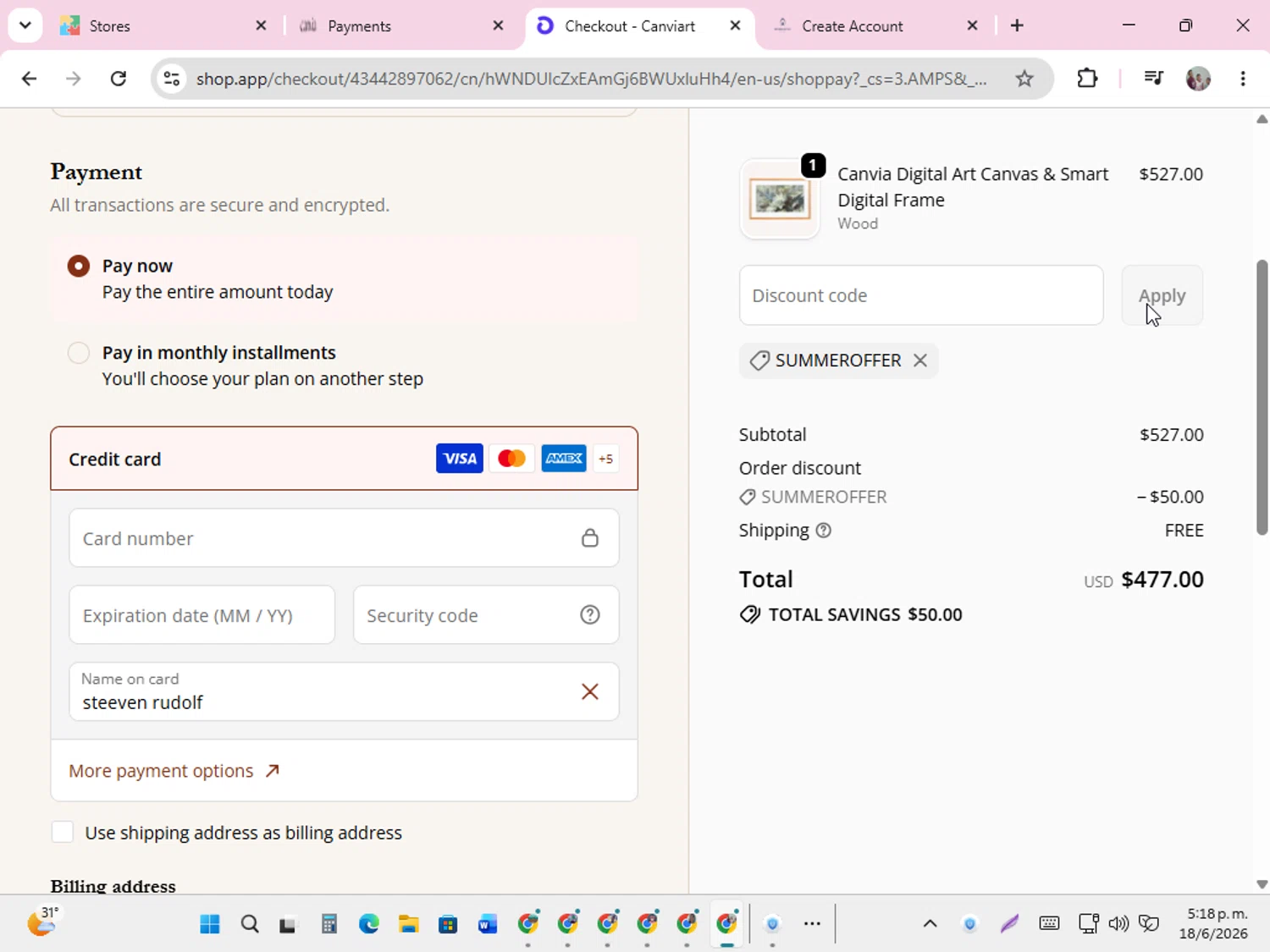Open the security code help icon
The image size is (1270, 952).
(590, 615)
